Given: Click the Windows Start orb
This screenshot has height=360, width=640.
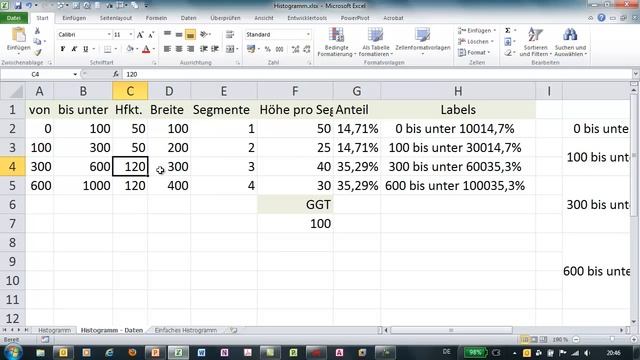Looking at the screenshot, I should [x=13, y=352].
